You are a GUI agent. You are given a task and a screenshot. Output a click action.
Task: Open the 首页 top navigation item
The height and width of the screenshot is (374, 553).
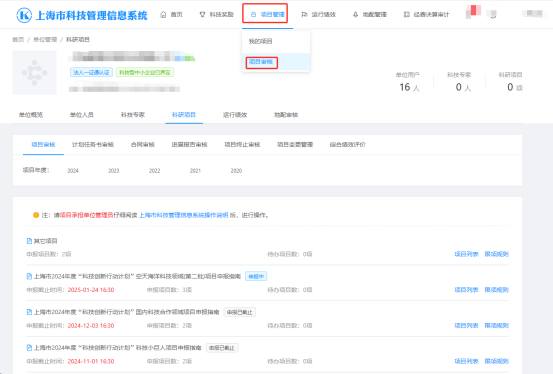tap(171, 14)
